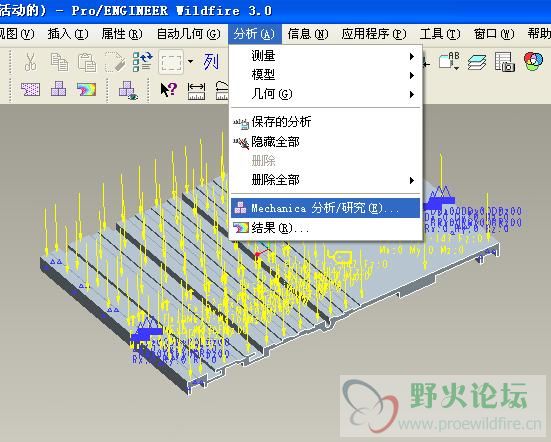Viewport: 551px width, 442px height.
Task: Click the blocks icon beside Mechanica 分析/研究
Action: [x=240, y=208]
